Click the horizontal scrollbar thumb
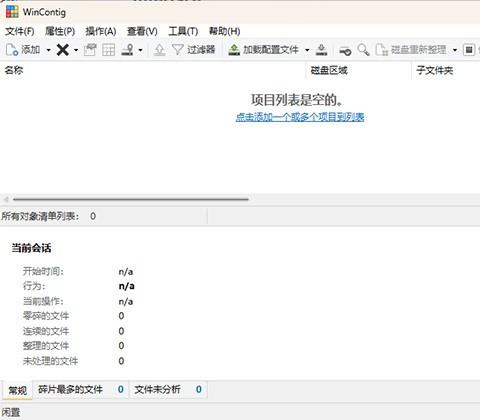 131,199
